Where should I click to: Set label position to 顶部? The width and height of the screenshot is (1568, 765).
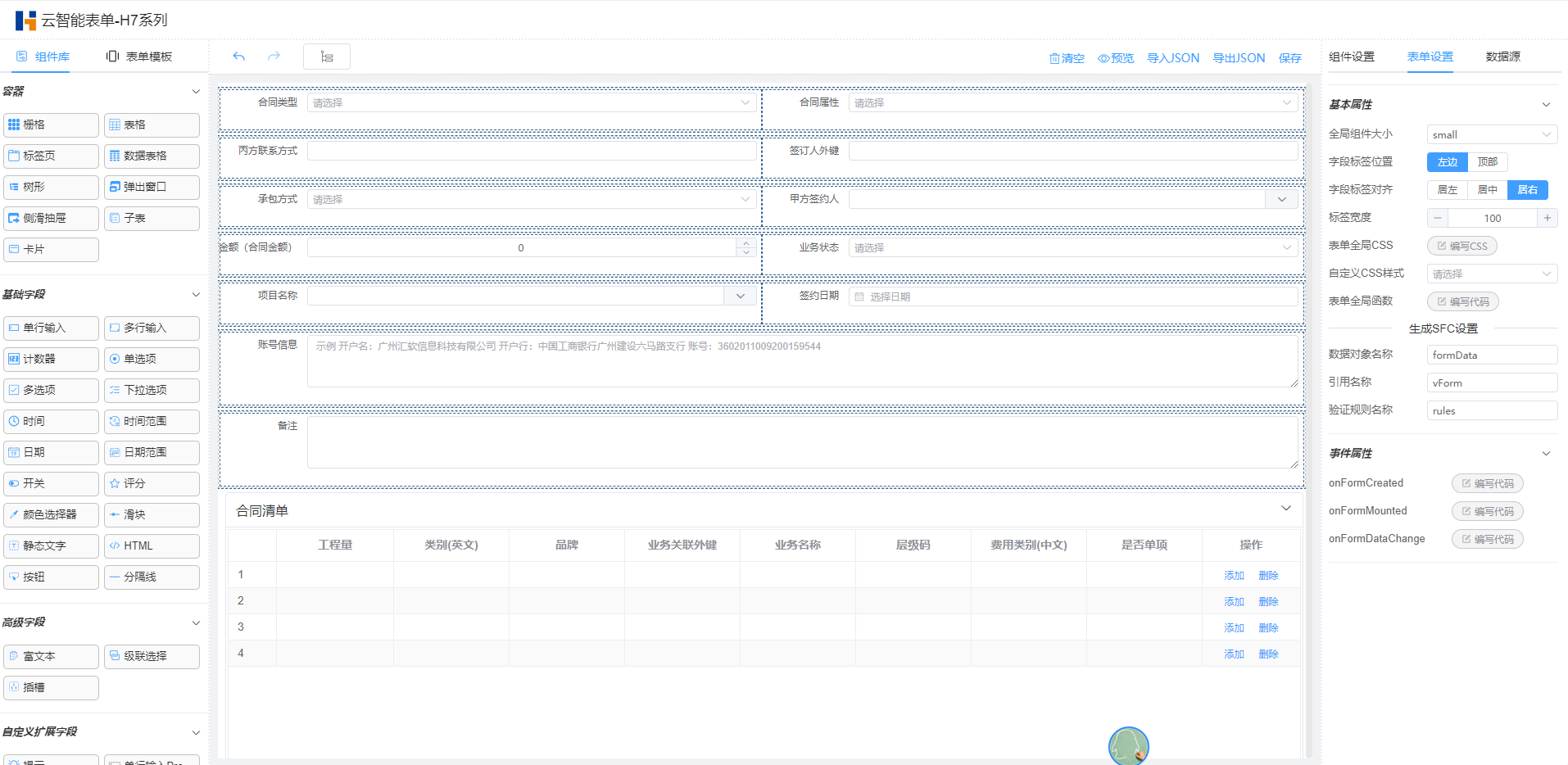click(x=1487, y=162)
